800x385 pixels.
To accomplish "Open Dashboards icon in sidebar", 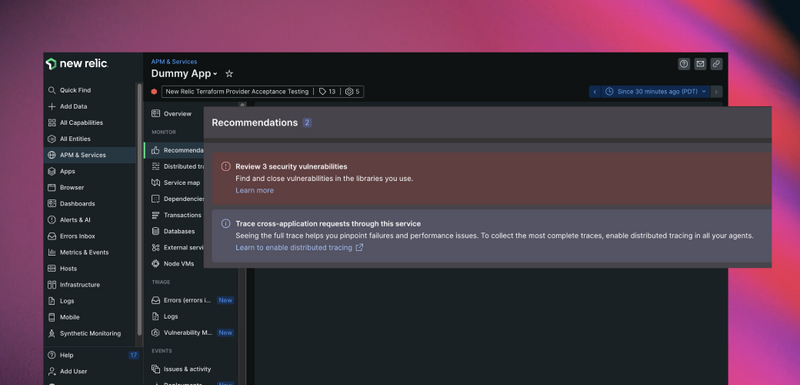I will point(52,203).
